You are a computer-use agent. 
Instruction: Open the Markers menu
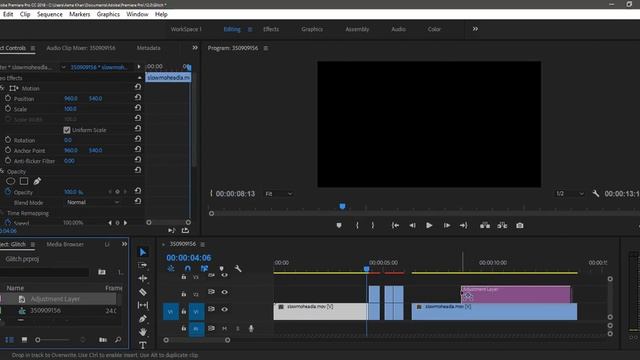[80, 14]
